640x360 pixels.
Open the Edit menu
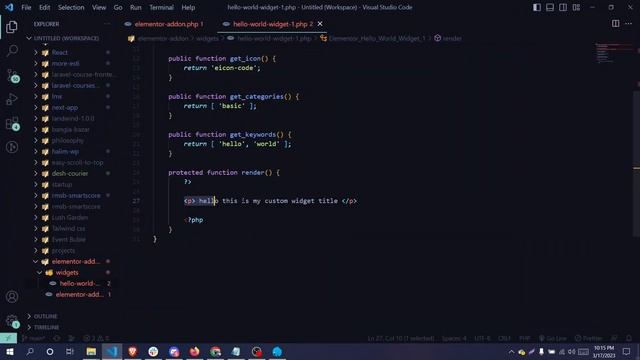tap(44, 7)
